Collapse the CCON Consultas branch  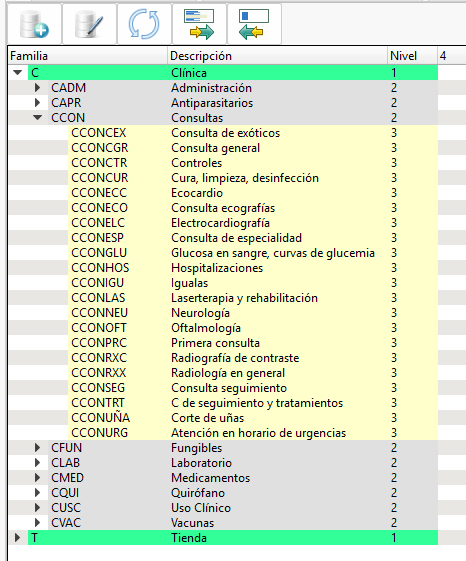[38, 117]
